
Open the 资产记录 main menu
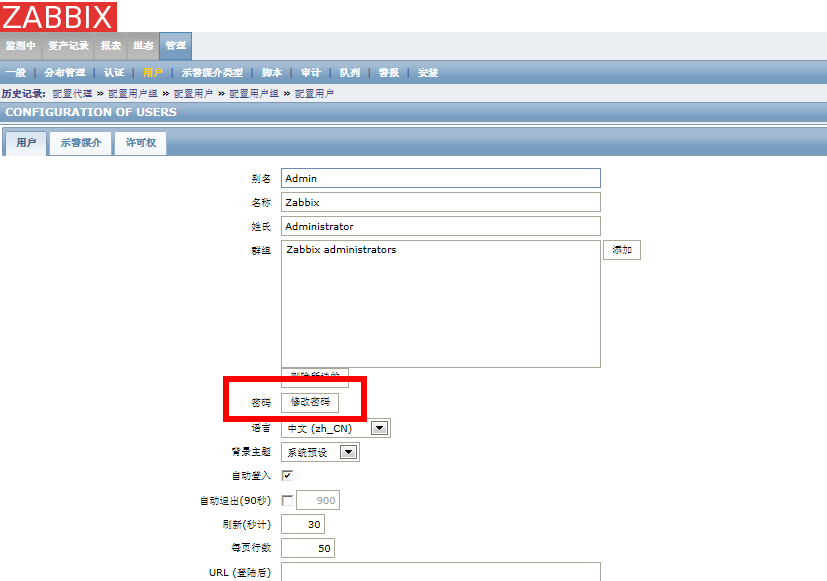[68, 46]
